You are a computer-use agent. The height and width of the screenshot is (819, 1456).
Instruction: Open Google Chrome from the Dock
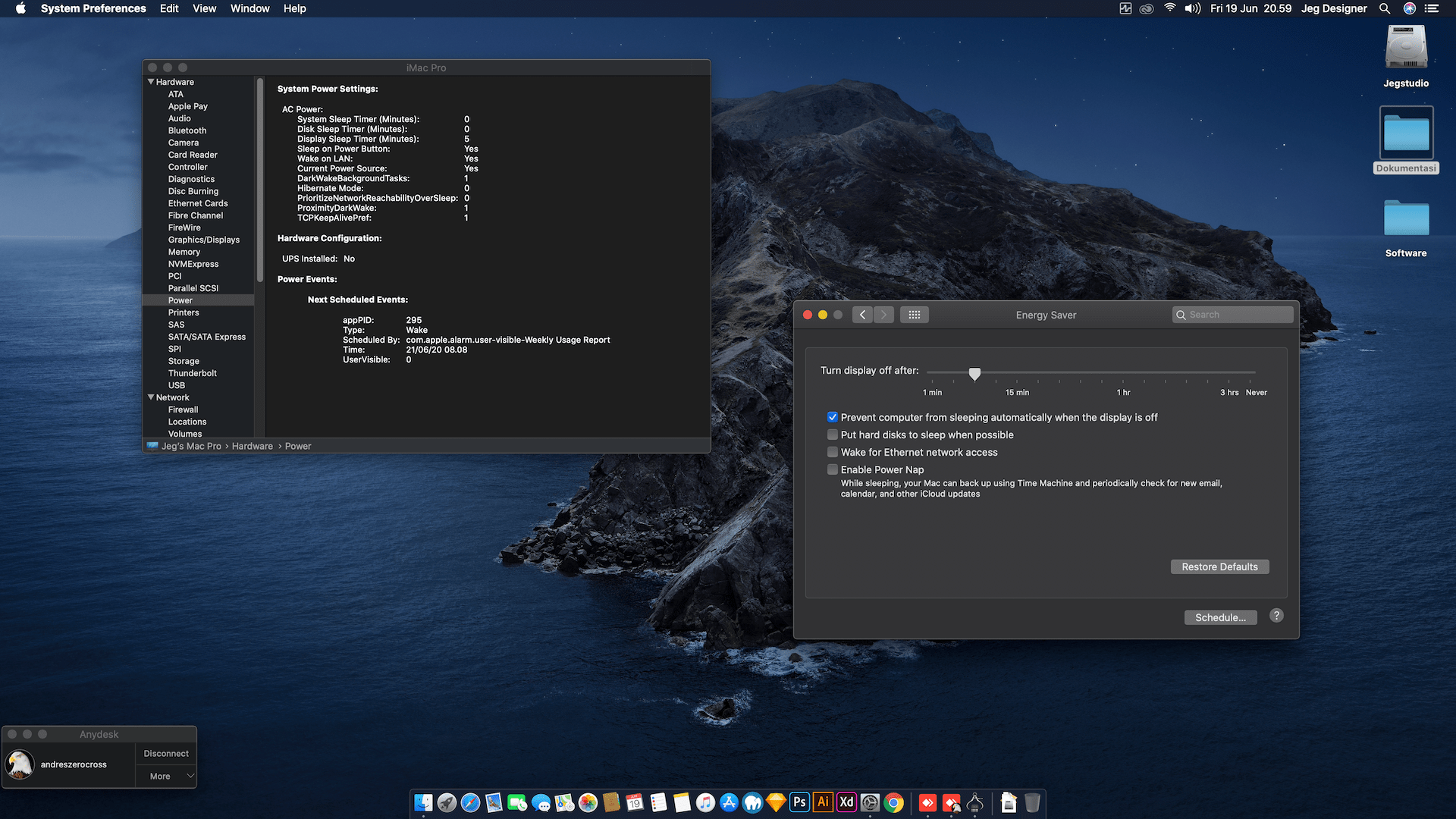pos(894,802)
